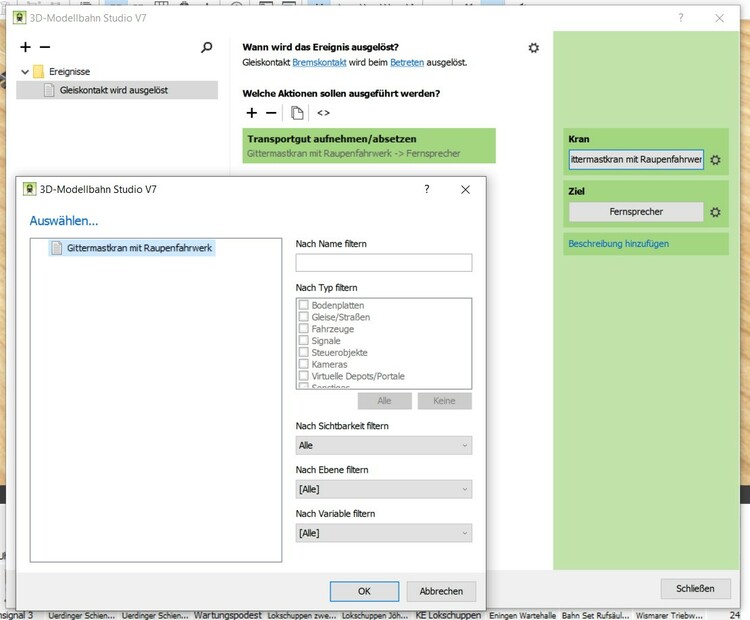
Task: Open the gear next to the Ziel button
Action: [715, 212]
